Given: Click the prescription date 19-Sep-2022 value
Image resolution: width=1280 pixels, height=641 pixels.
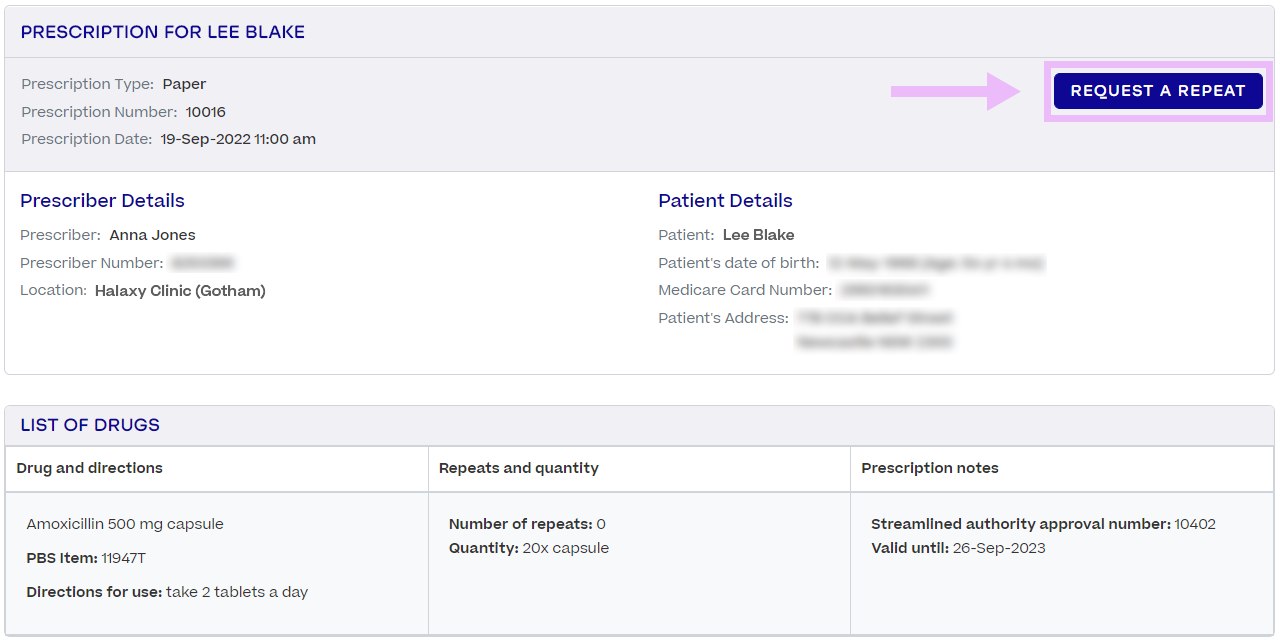Looking at the screenshot, I should (x=238, y=139).
